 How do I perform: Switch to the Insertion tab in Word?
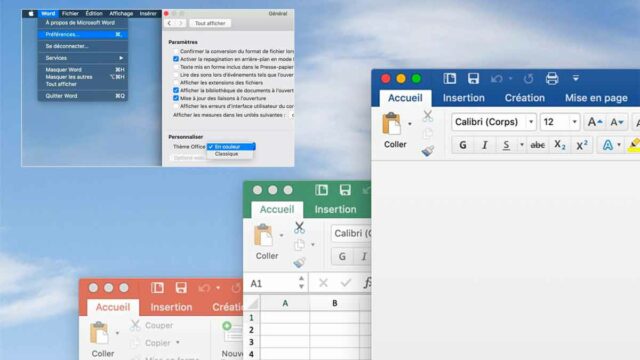tap(464, 98)
